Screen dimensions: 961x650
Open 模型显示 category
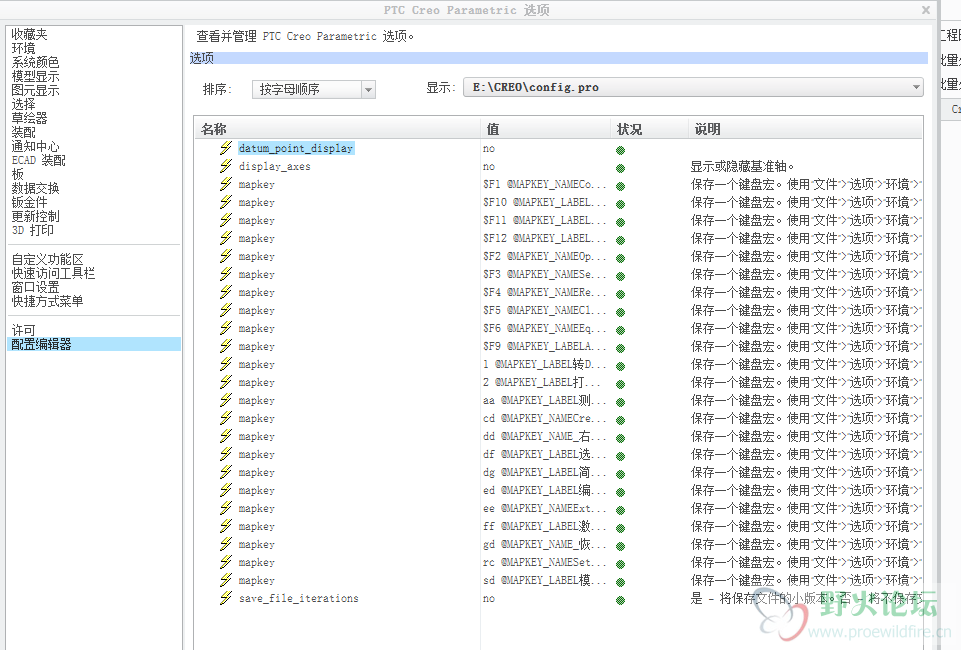click(x=35, y=77)
